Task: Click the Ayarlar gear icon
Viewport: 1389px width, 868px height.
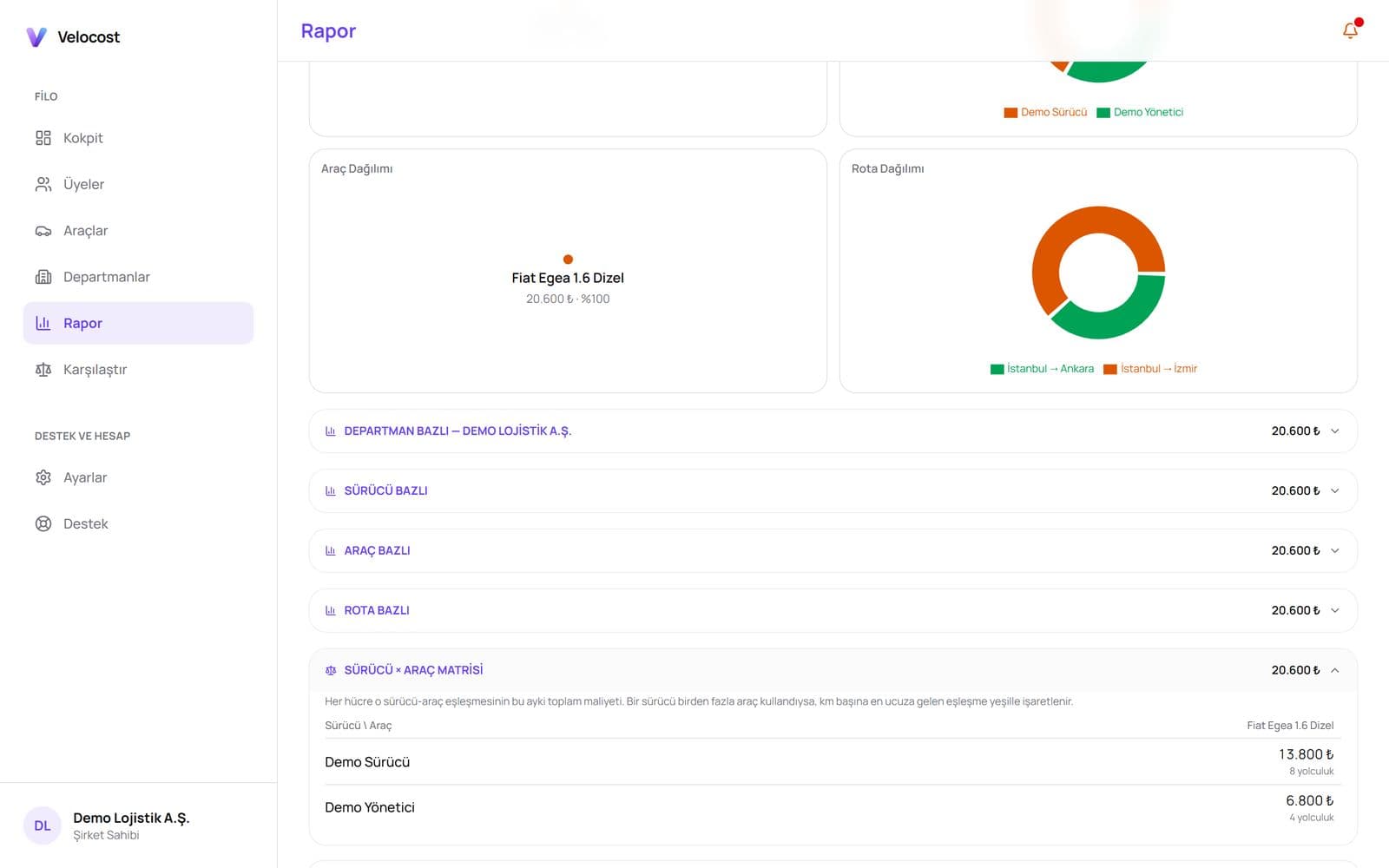Action: [43, 477]
